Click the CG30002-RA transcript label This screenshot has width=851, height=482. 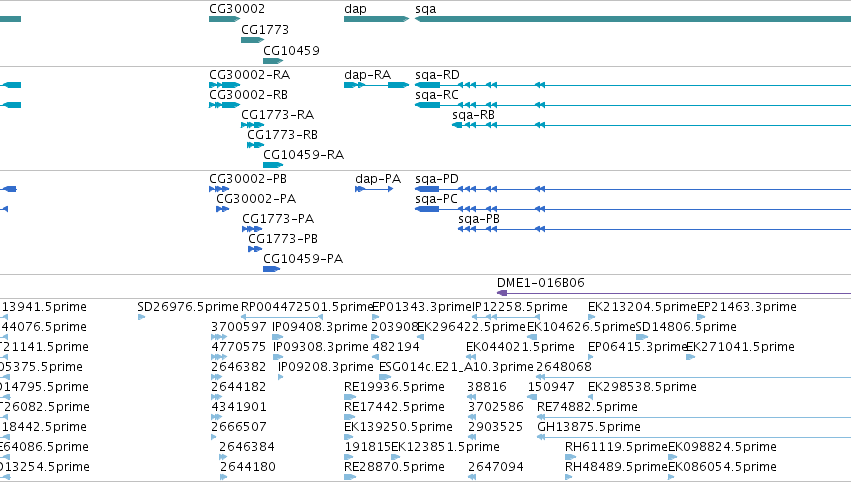tap(250, 74)
